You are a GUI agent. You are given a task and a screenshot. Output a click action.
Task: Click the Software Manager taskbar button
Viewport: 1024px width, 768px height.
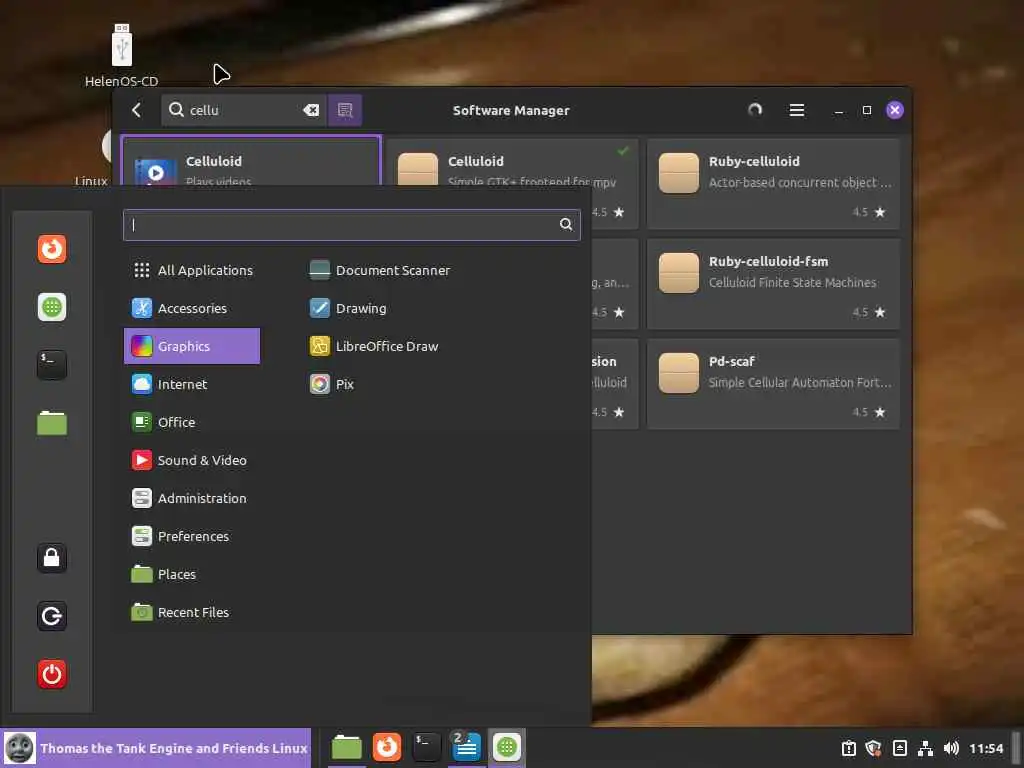[x=507, y=747]
